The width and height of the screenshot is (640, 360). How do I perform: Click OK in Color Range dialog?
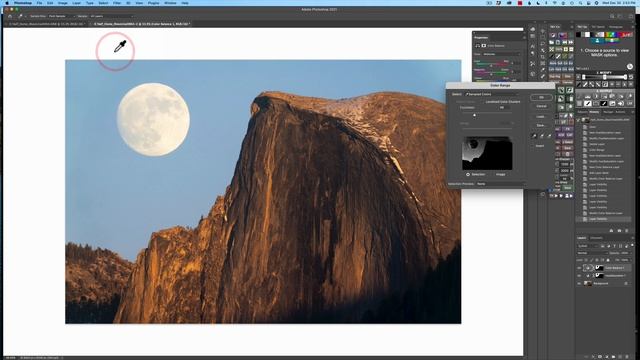(x=541, y=98)
